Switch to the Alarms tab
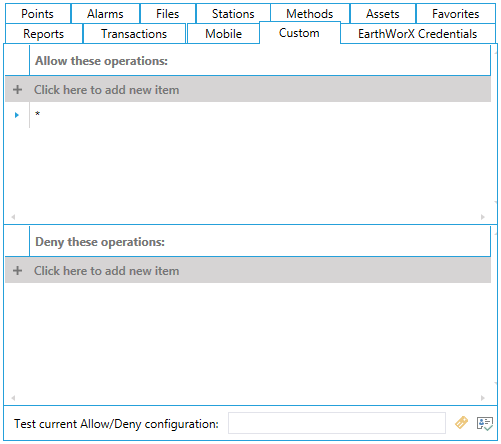The width and height of the screenshot is (501, 444). coord(105,14)
